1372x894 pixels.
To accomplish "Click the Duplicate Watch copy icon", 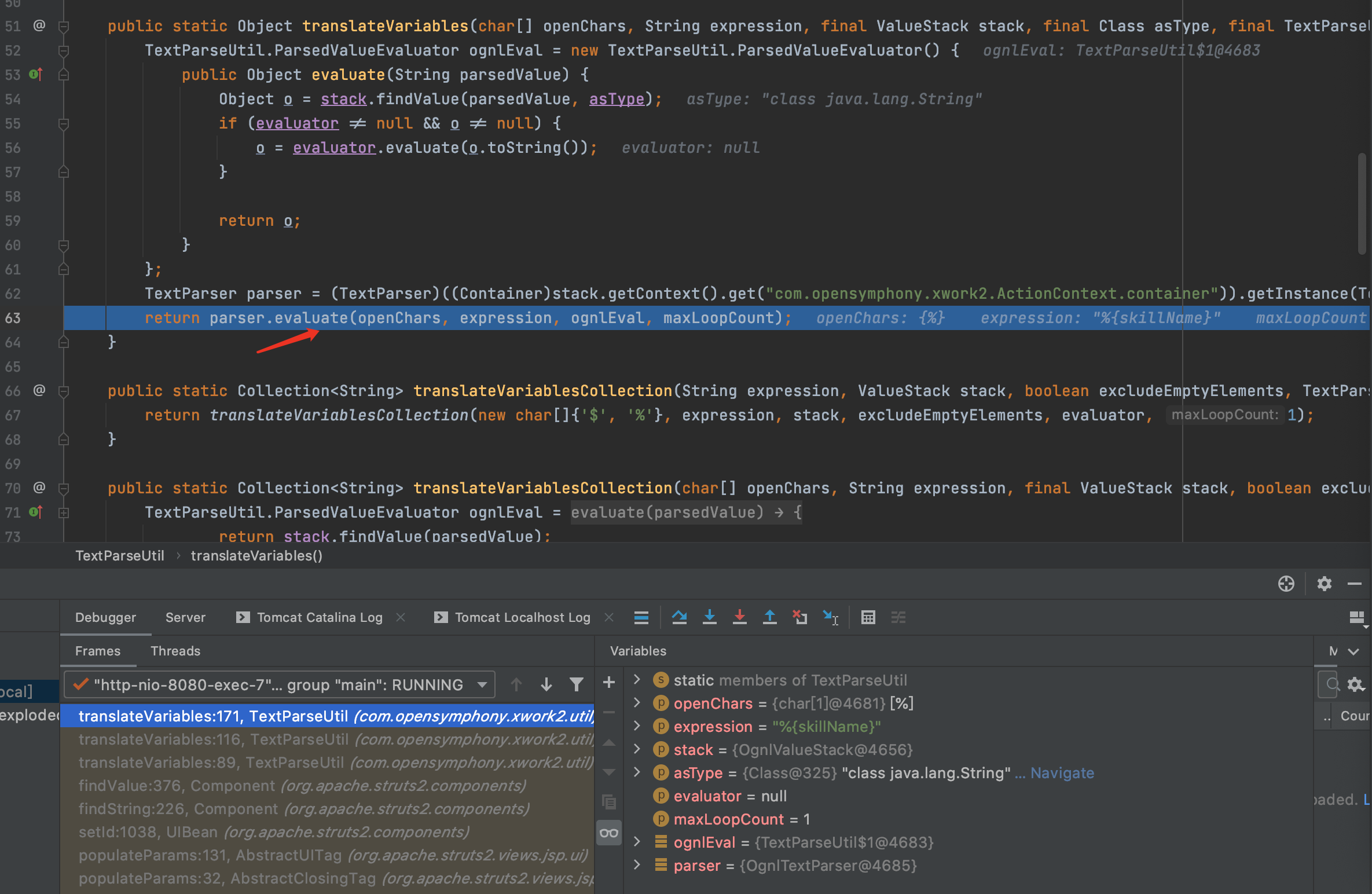I will 609,802.
